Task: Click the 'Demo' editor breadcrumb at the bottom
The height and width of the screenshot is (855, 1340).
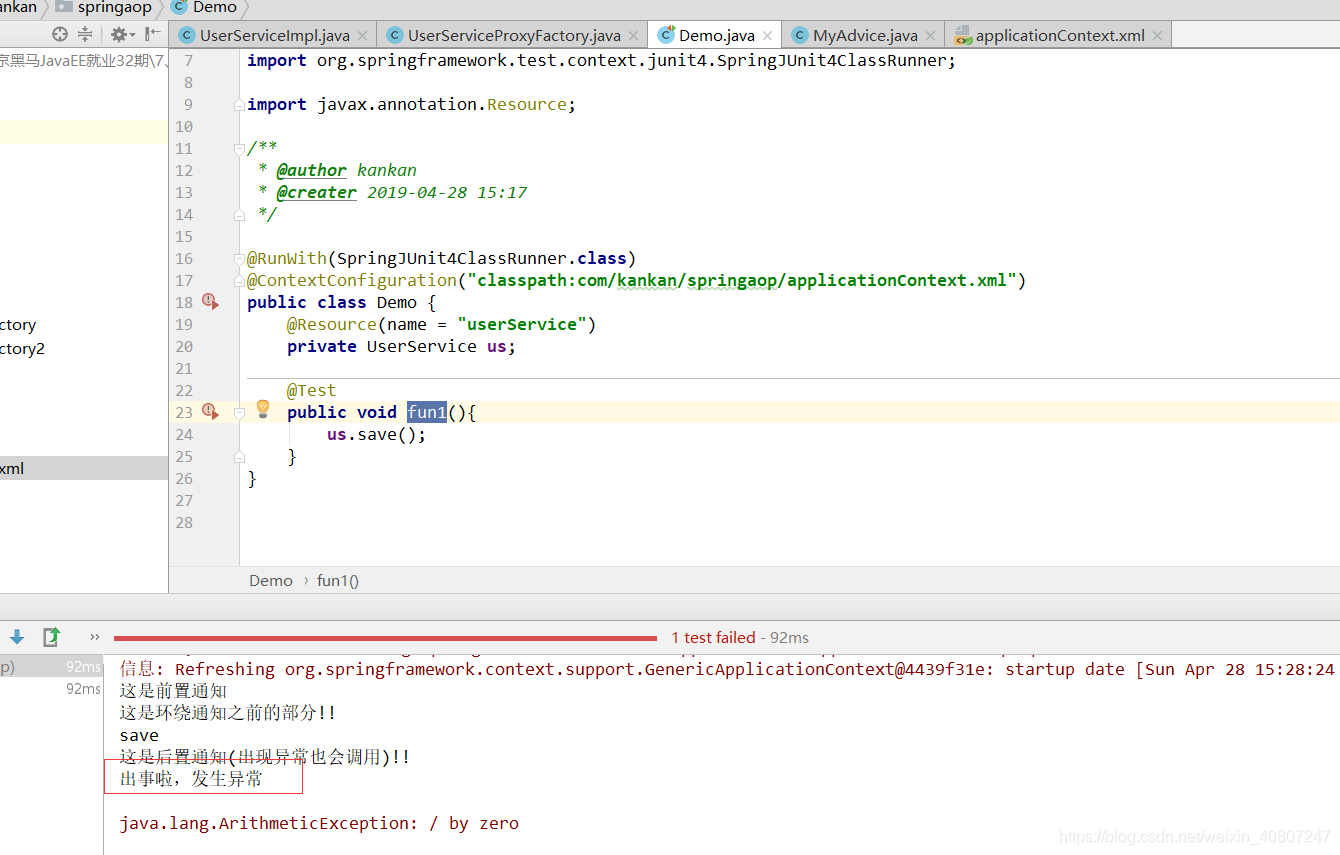Action: click(x=271, y=580)
